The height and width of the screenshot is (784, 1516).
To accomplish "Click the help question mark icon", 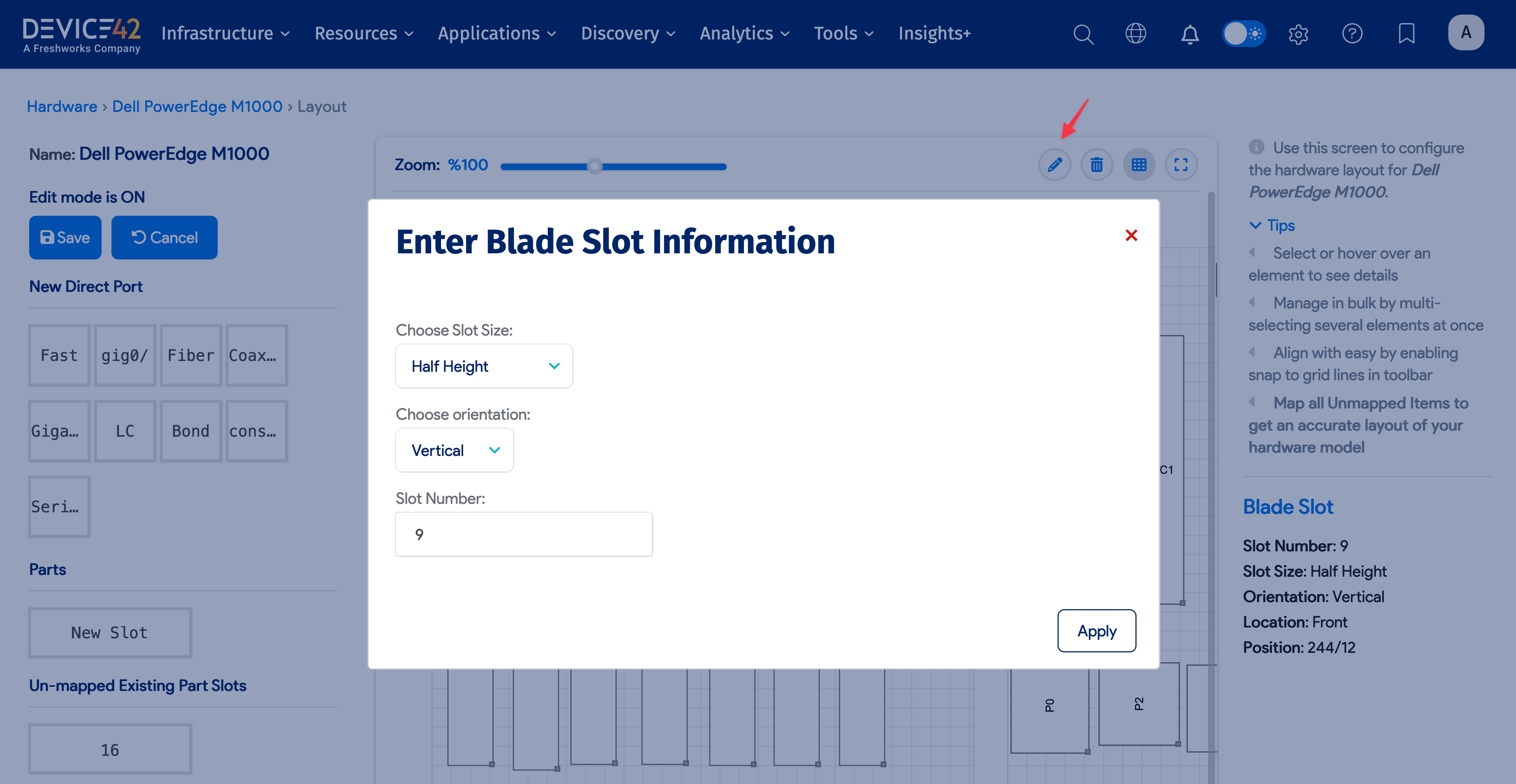I will (1352, 33).
